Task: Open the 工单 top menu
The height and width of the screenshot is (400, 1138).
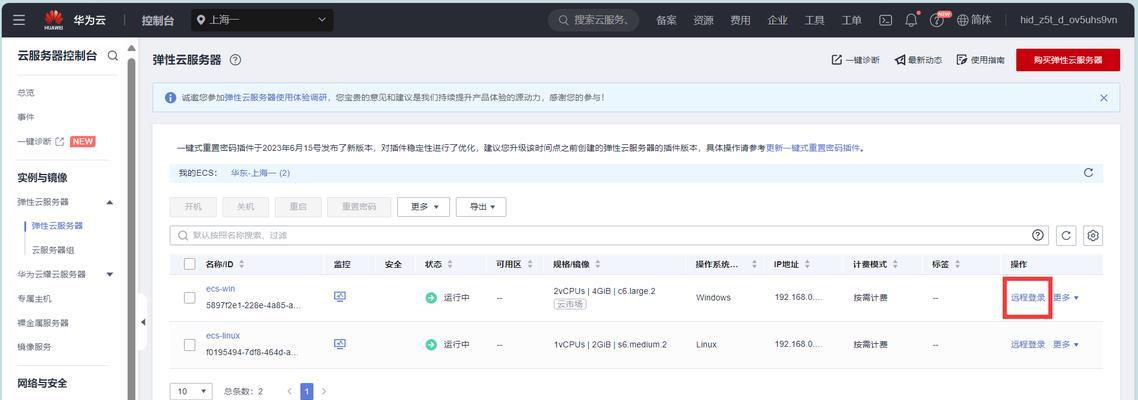Action: pos(851,20)
